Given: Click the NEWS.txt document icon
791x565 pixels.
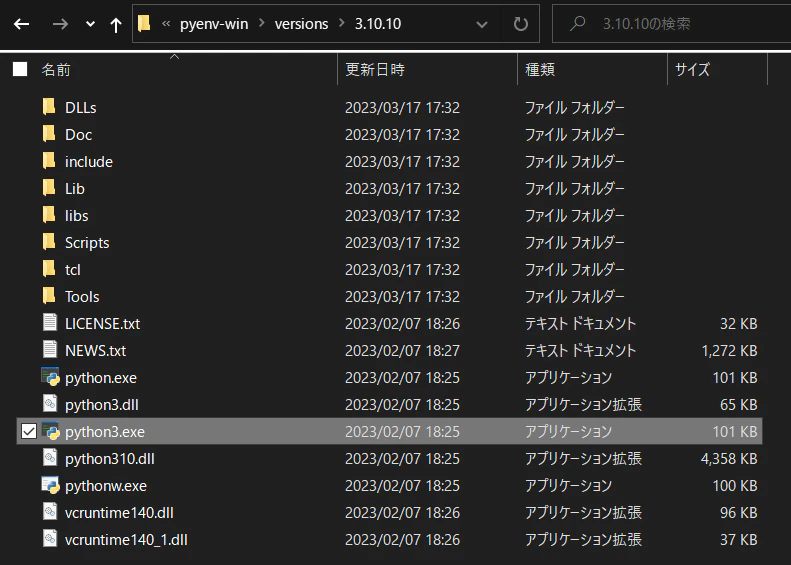Looking at the screenshot, I should pos(49,350).
